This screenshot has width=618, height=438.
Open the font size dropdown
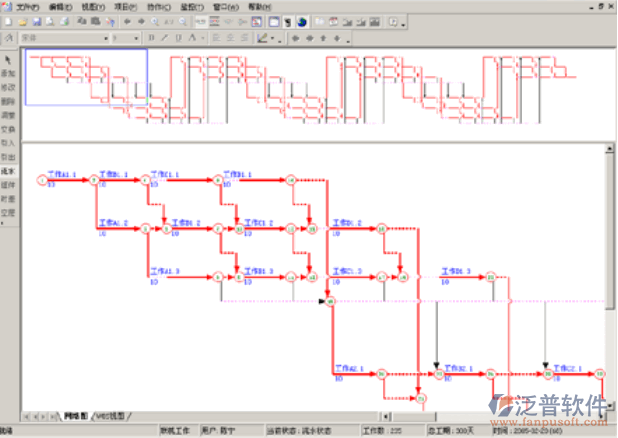(136, 38)
